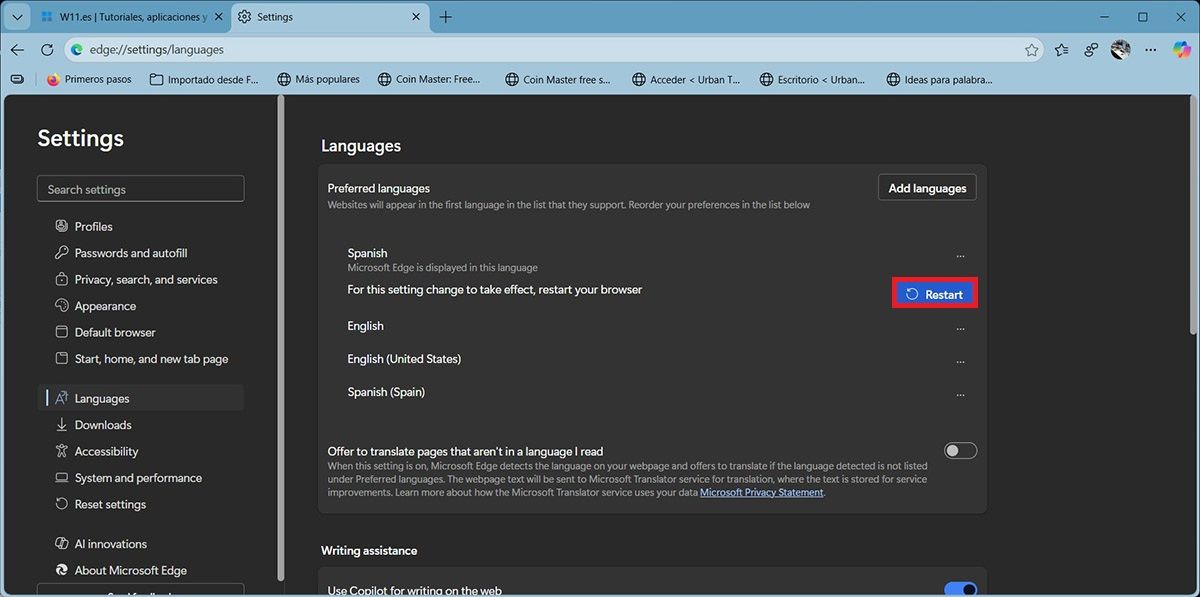The height and width of the screenshot is (597, 1200).
Task: Click the browser Back arrow
Action: pyautogui.click(x=17, y=50)
